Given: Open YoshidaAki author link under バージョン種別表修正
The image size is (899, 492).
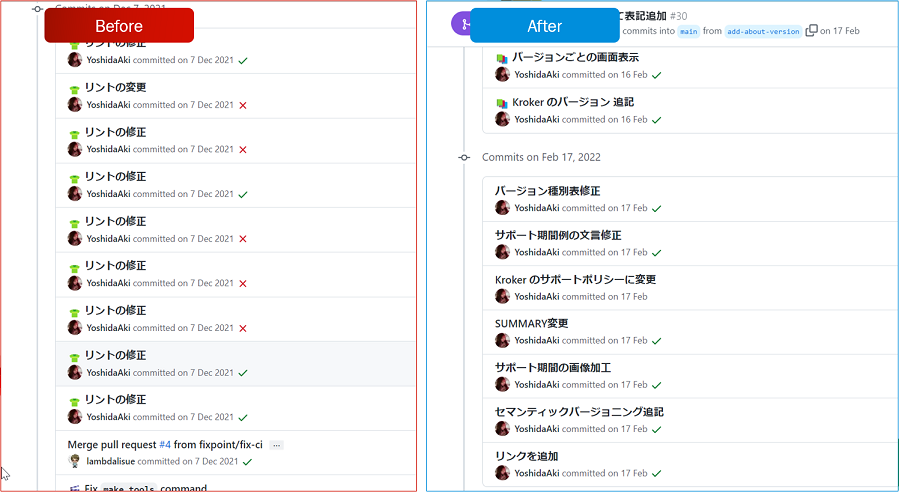Looking at the screenshot, I should (537, 208).
